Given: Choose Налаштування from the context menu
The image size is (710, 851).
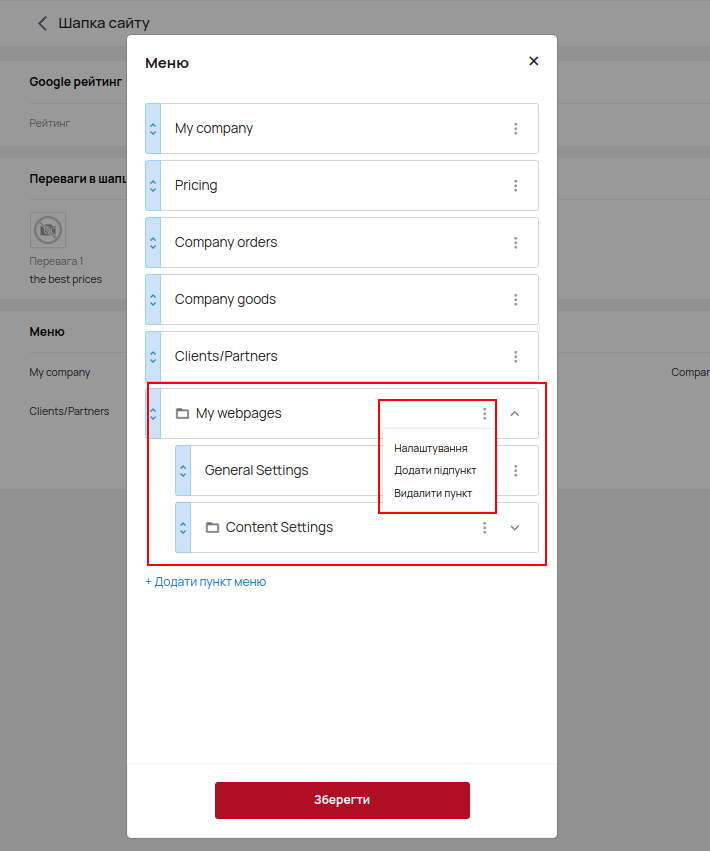Looking at the screenshot, I should click(x=430, y=448).
